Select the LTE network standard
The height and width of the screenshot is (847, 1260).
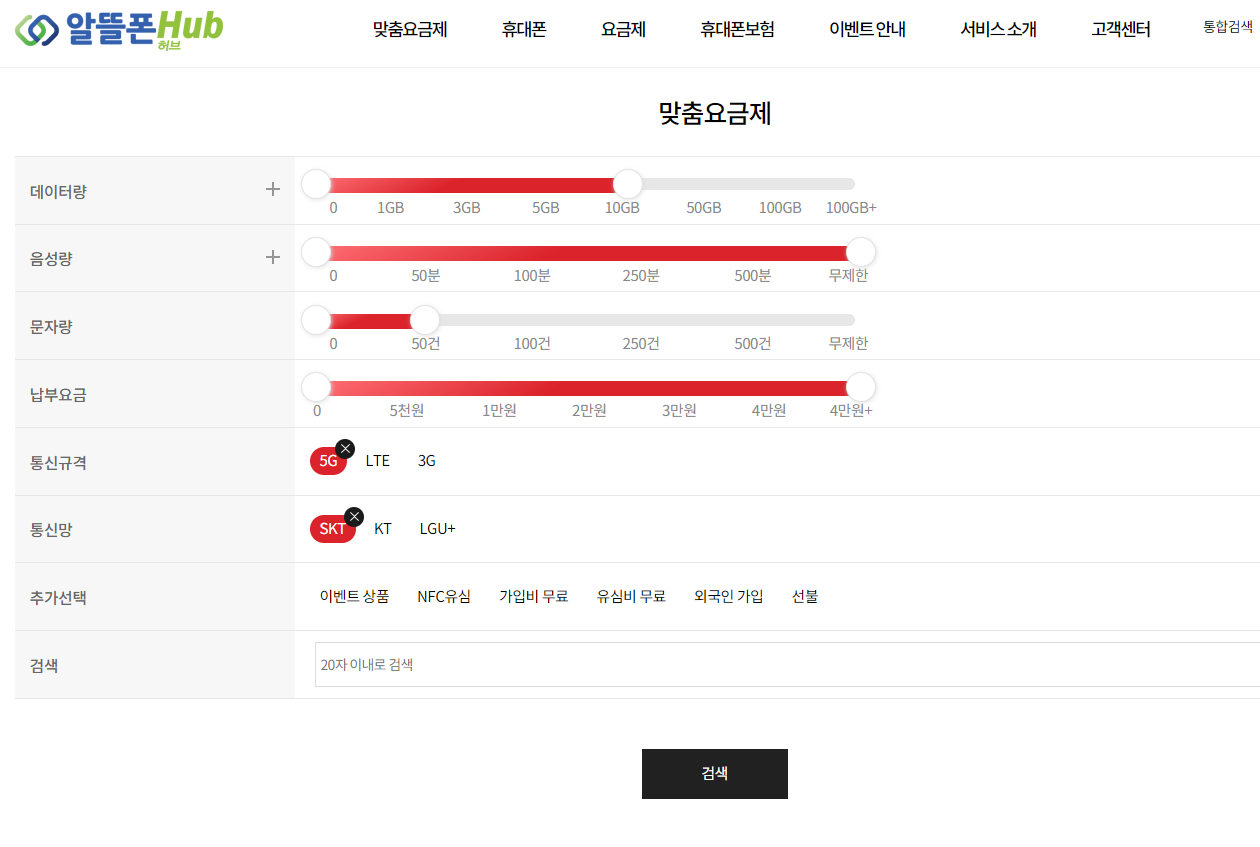tap(378, 461)
